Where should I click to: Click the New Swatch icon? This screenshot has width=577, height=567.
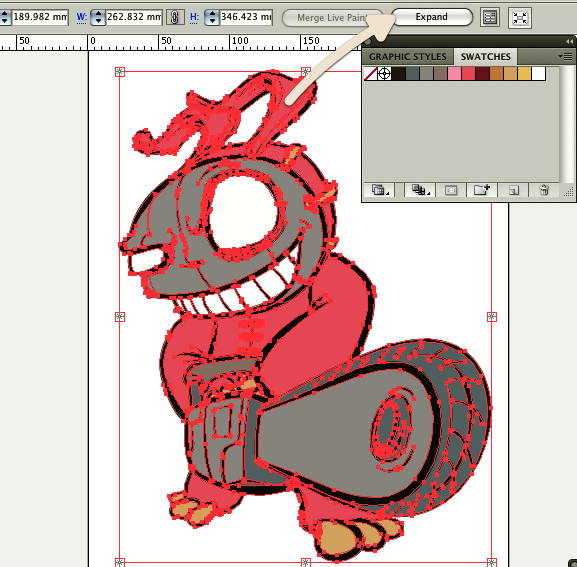point(513,190)
